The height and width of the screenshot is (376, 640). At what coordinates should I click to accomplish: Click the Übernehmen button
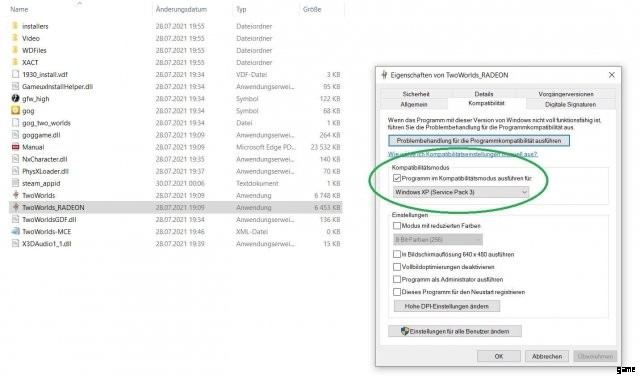click(x=595, y=356)
